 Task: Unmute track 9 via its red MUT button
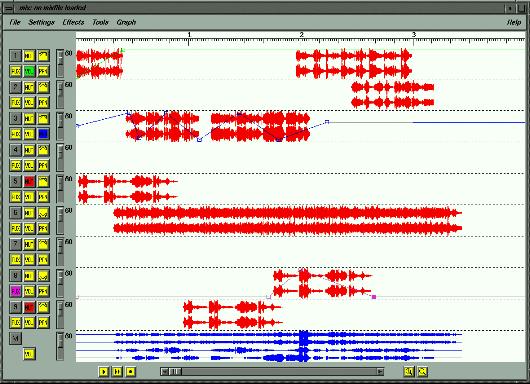[x=29, y=307]
